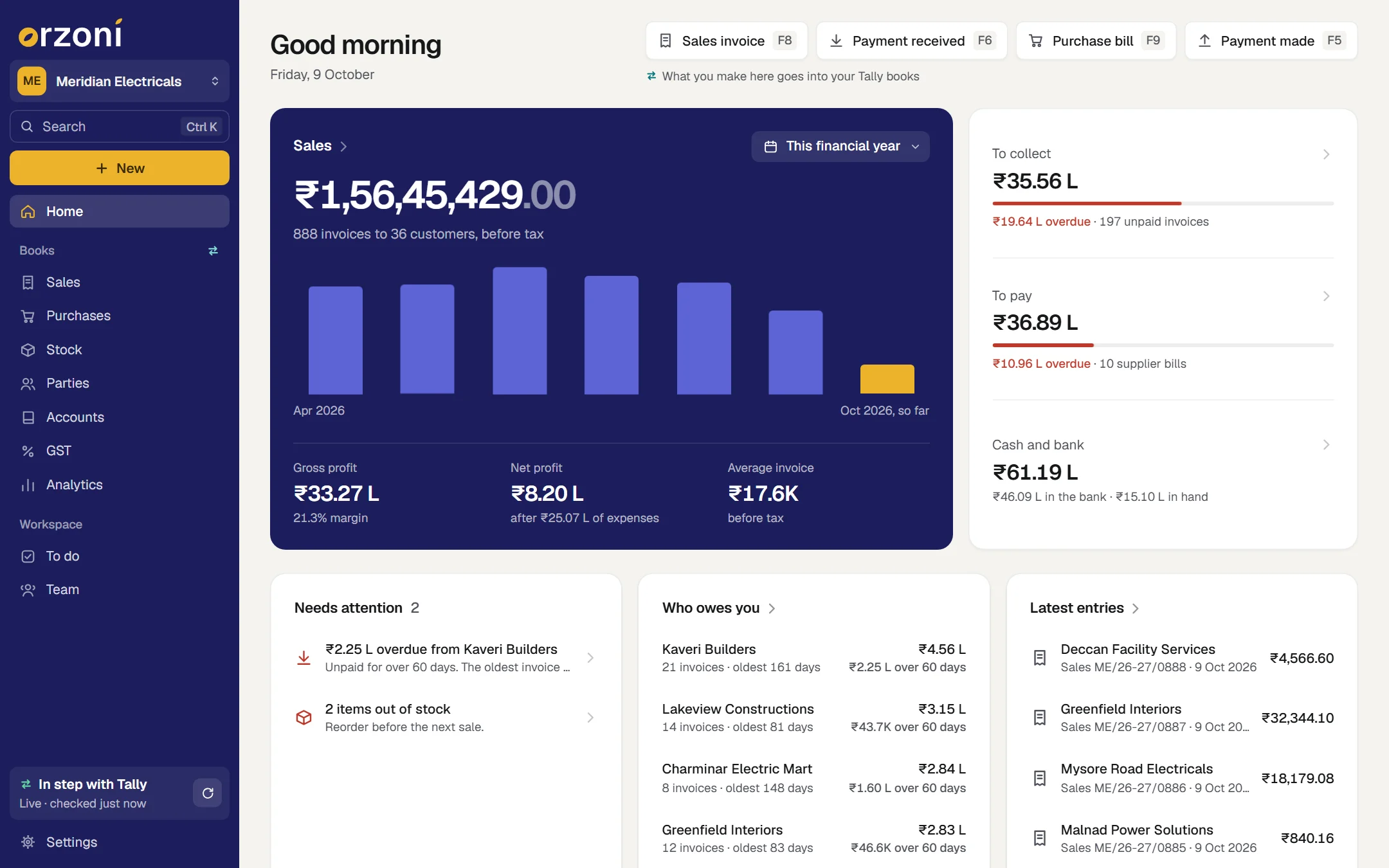The width and height of the screenshot is (1389, 868).
Task: Click the red download icon on Kaveri overdue alert
Action: [304, 658]
